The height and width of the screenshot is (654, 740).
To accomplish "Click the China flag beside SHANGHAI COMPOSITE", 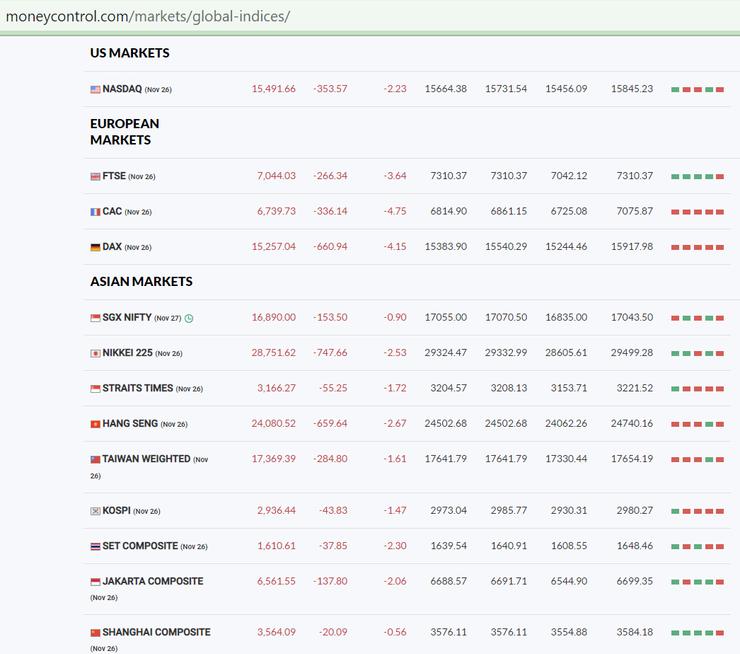I will coord(95,633).
